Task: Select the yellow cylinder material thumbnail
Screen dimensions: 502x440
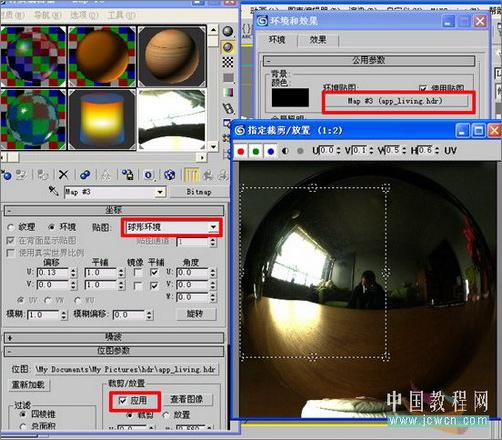Action: pyautogui.click(x=102, y=120)
